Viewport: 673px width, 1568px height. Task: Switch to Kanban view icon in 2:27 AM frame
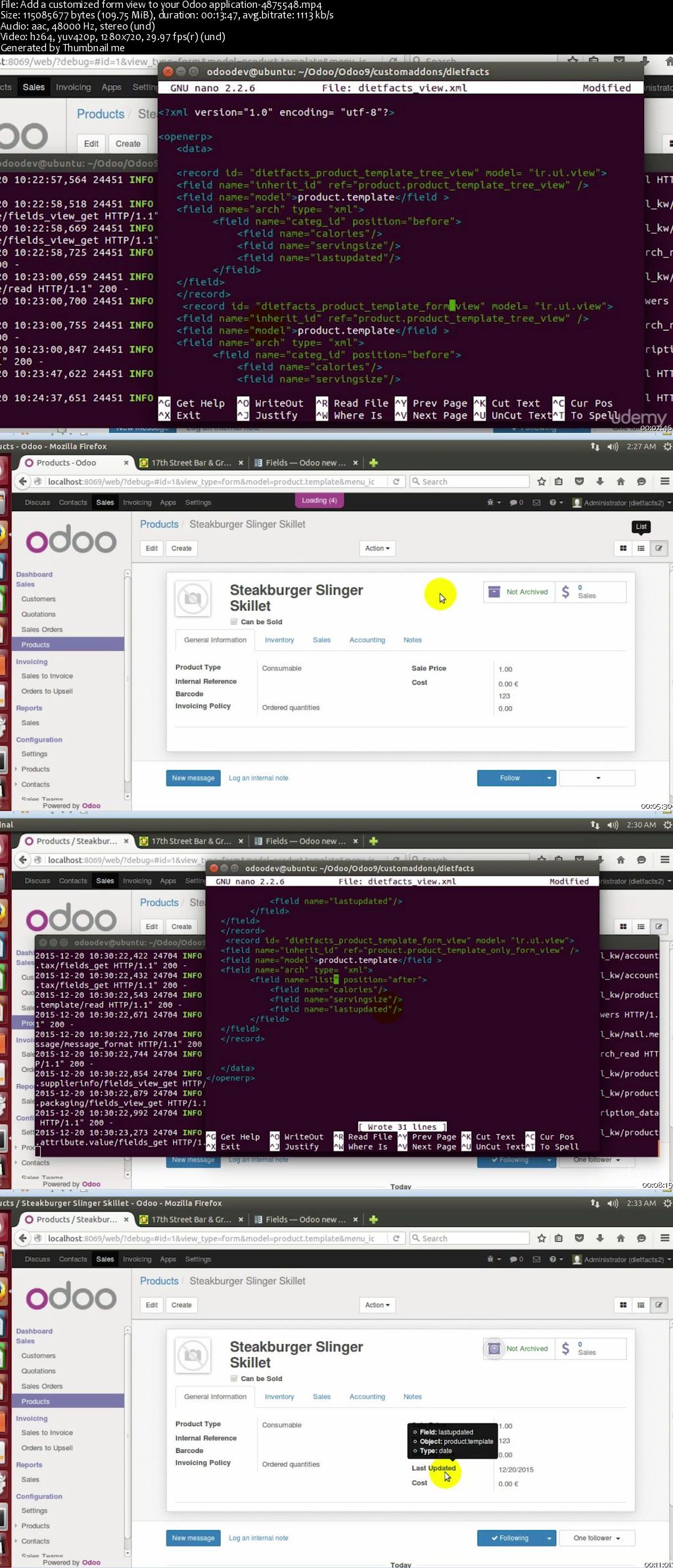(x=623, y=548)
